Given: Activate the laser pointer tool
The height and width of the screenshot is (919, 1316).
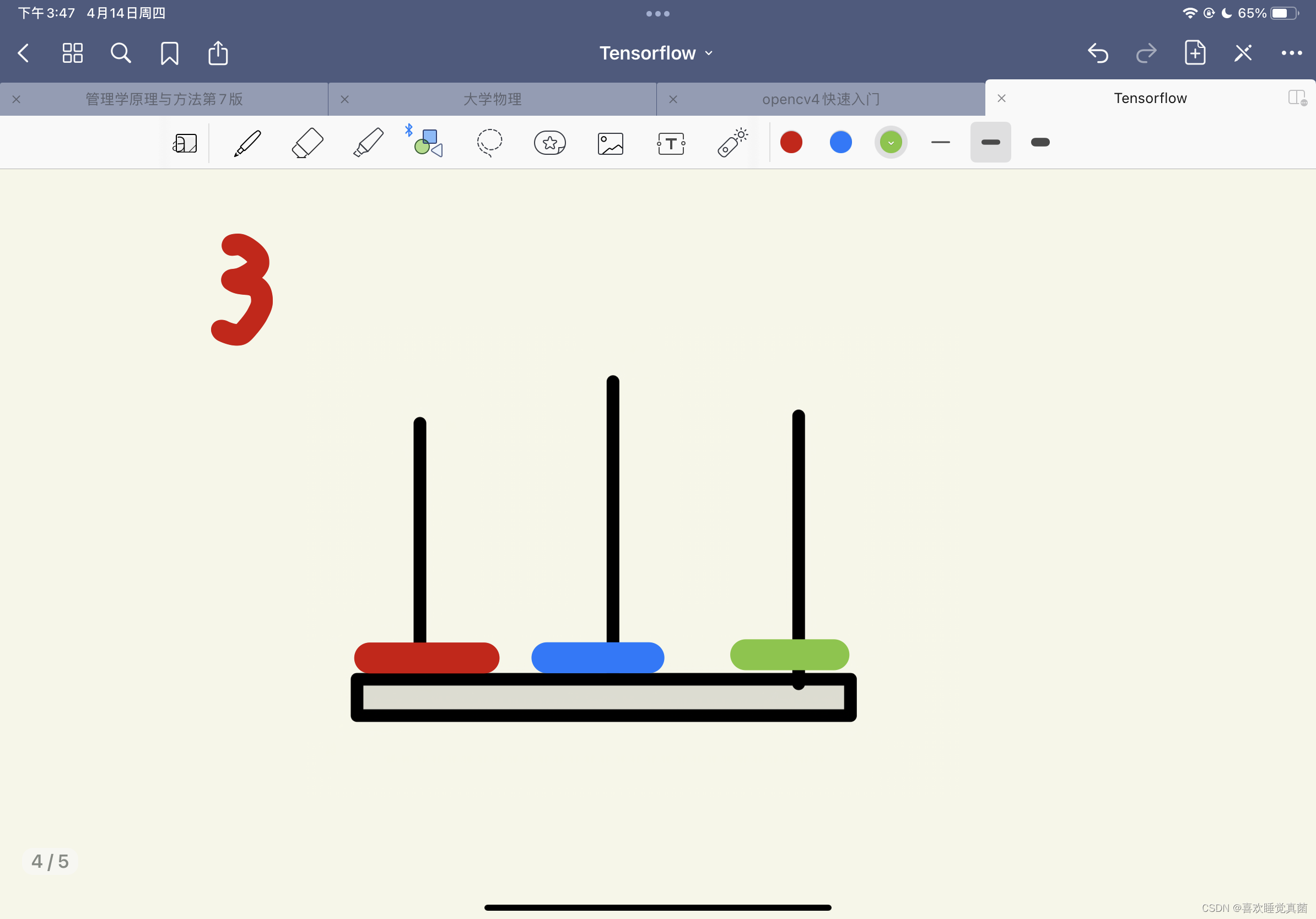Looking at the screenshot, I should 732,143.
